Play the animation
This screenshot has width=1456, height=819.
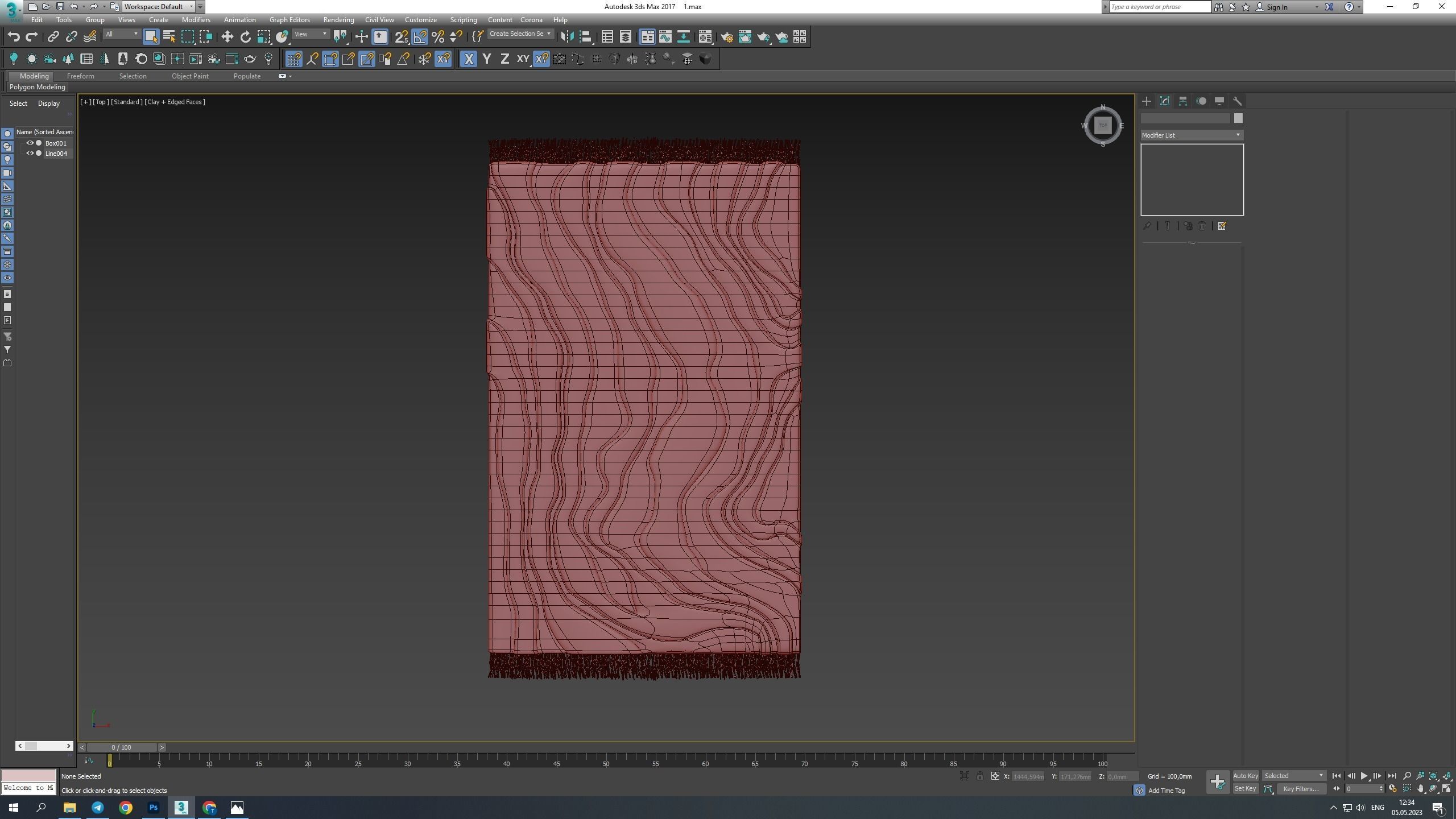coord(1364,776)
